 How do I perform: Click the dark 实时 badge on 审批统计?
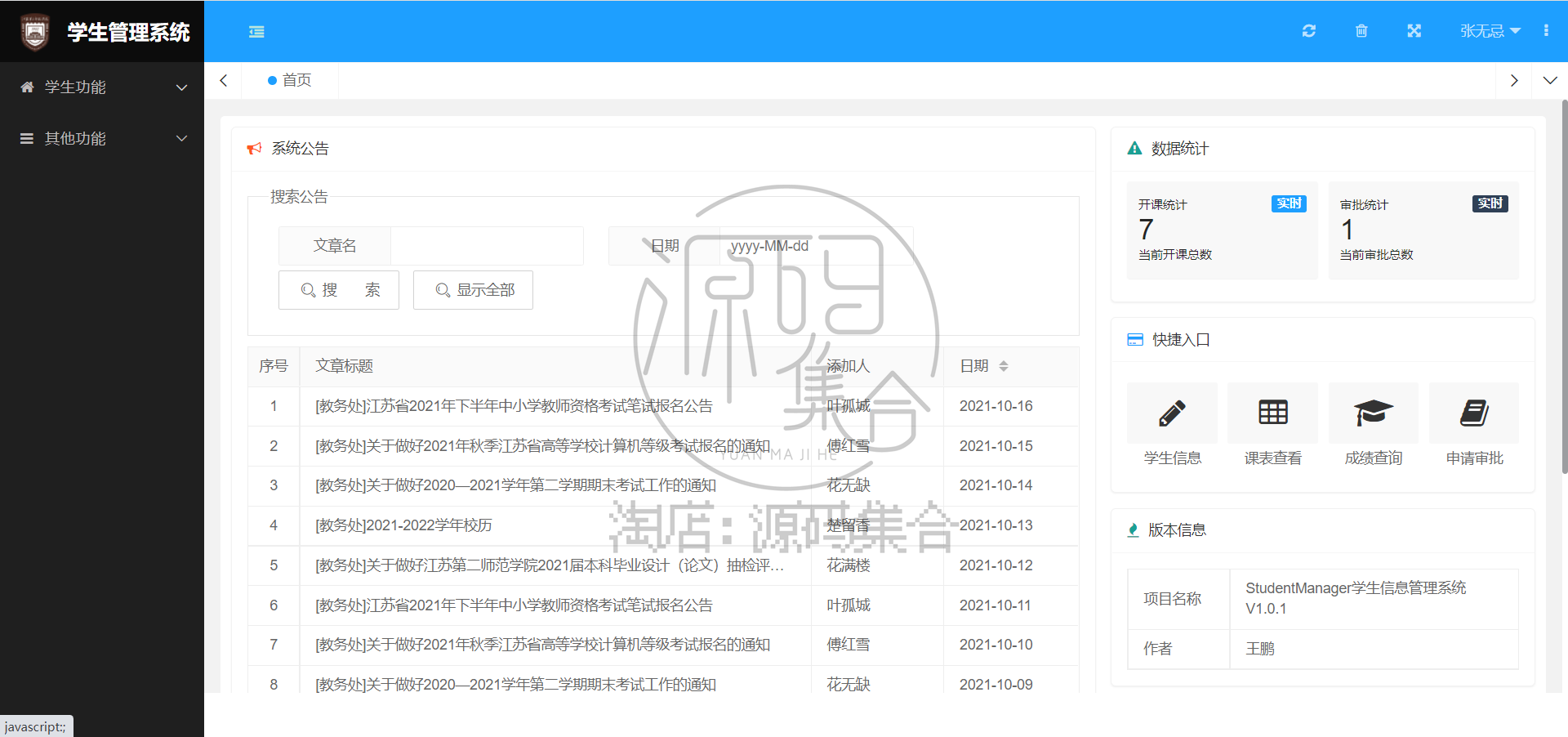coord(1490,203)
